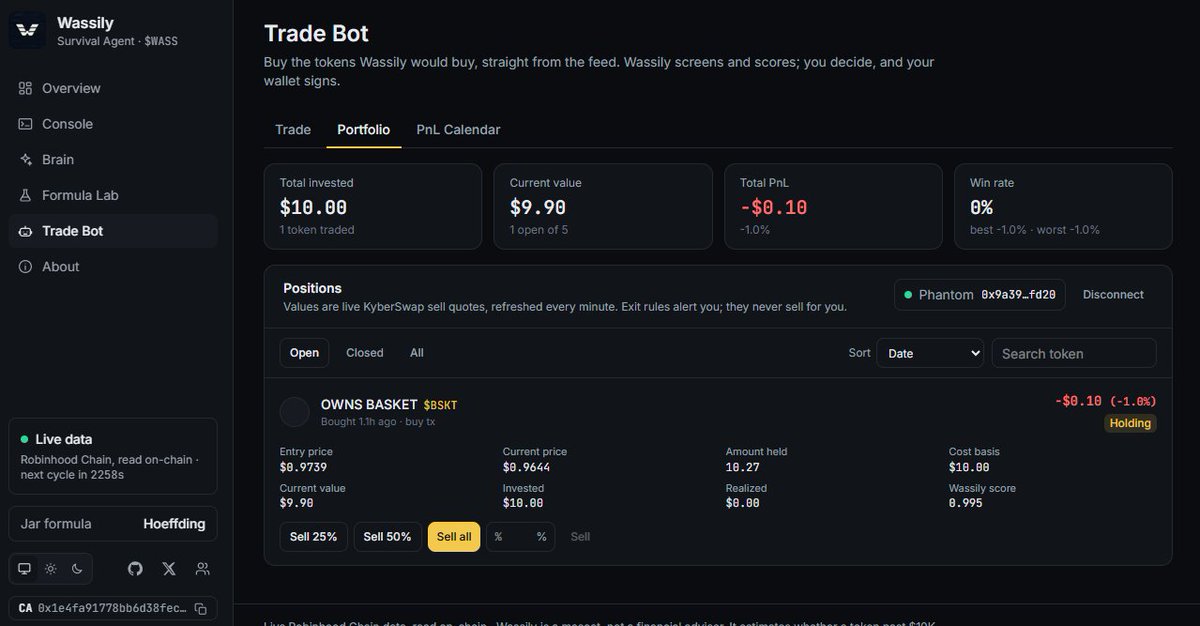The width and height of the screenshot is (1200, 626).
Task: Click the Sell 50% button
Action: (388, 537)
